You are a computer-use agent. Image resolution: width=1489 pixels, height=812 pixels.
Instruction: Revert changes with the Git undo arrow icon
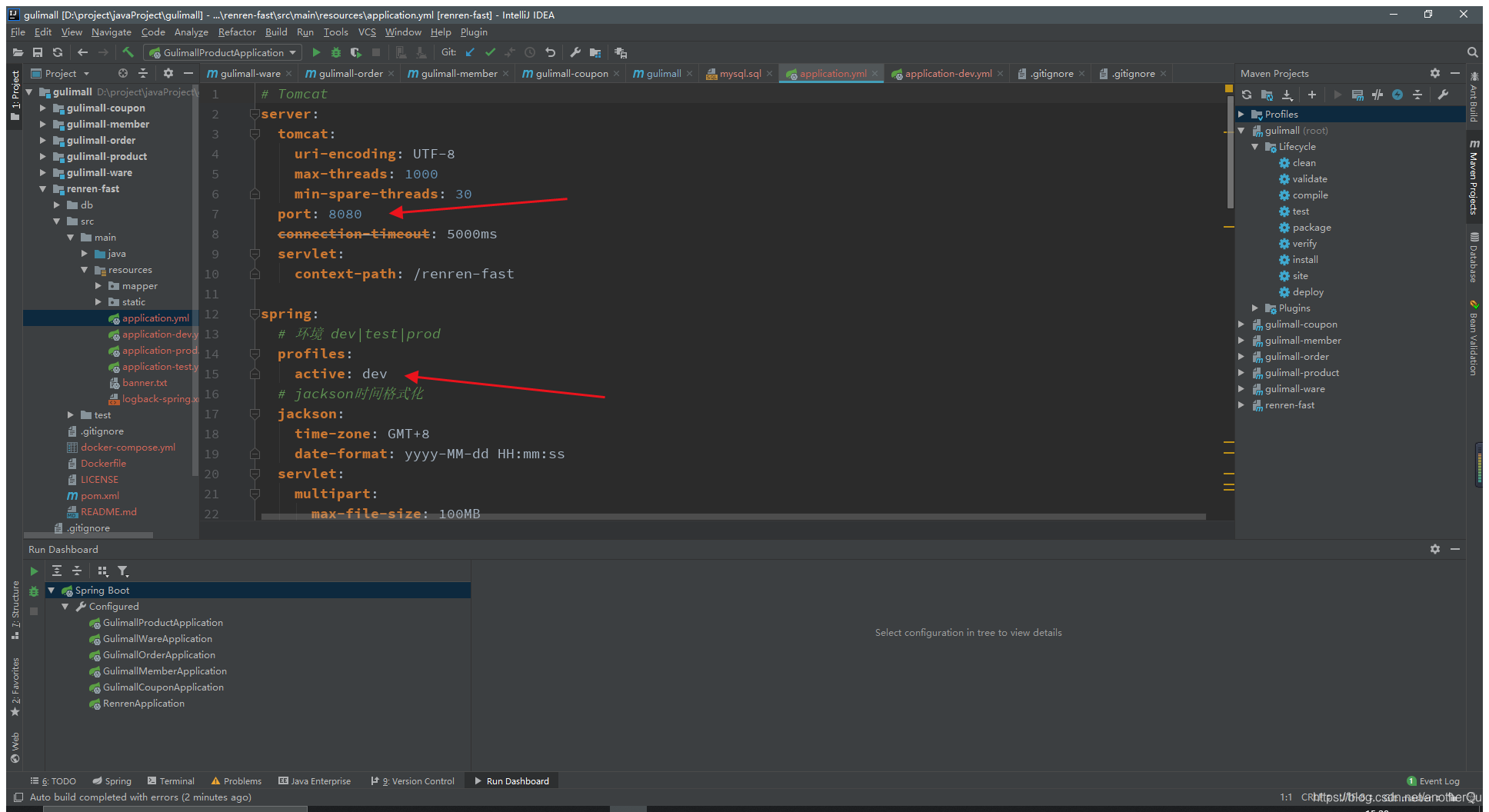pyautogui.click(x=550, y=52)
